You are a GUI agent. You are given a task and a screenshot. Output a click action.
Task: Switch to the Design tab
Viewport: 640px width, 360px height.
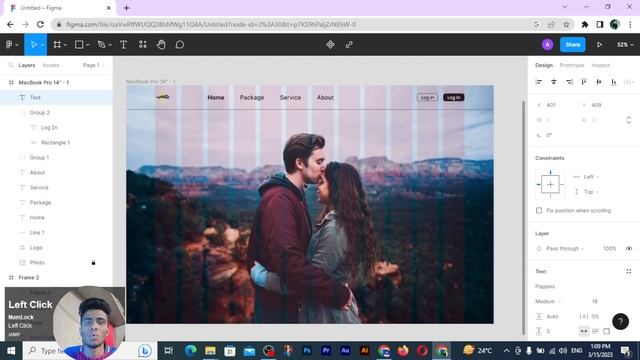544,65
